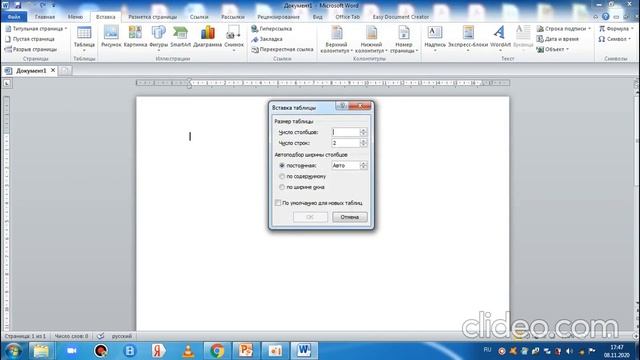Add a Закладка bookmark
Viewport: 640px width, 360px height.
point(267,39)
